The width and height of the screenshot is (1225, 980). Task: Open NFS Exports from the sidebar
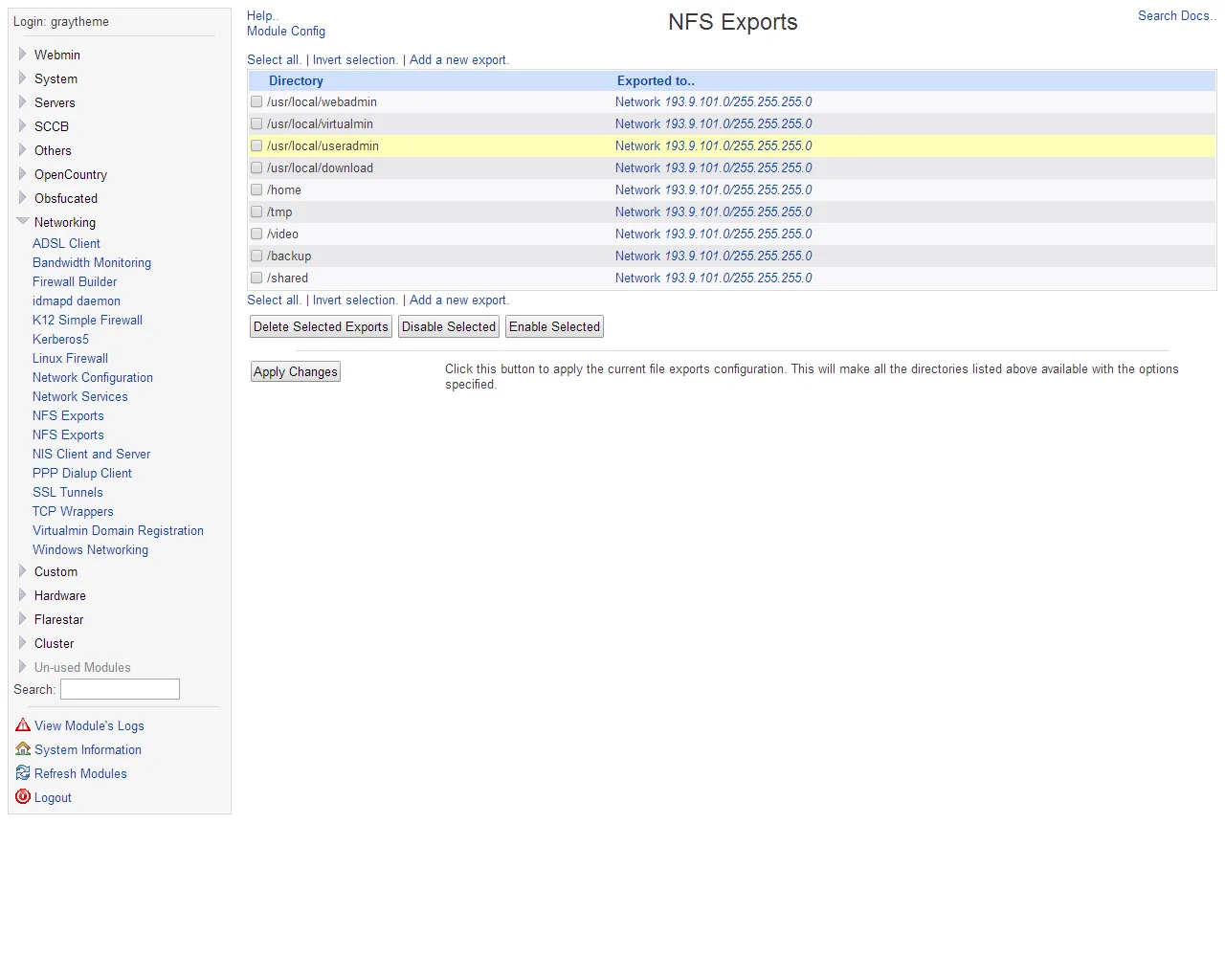[x=68, y=415]
